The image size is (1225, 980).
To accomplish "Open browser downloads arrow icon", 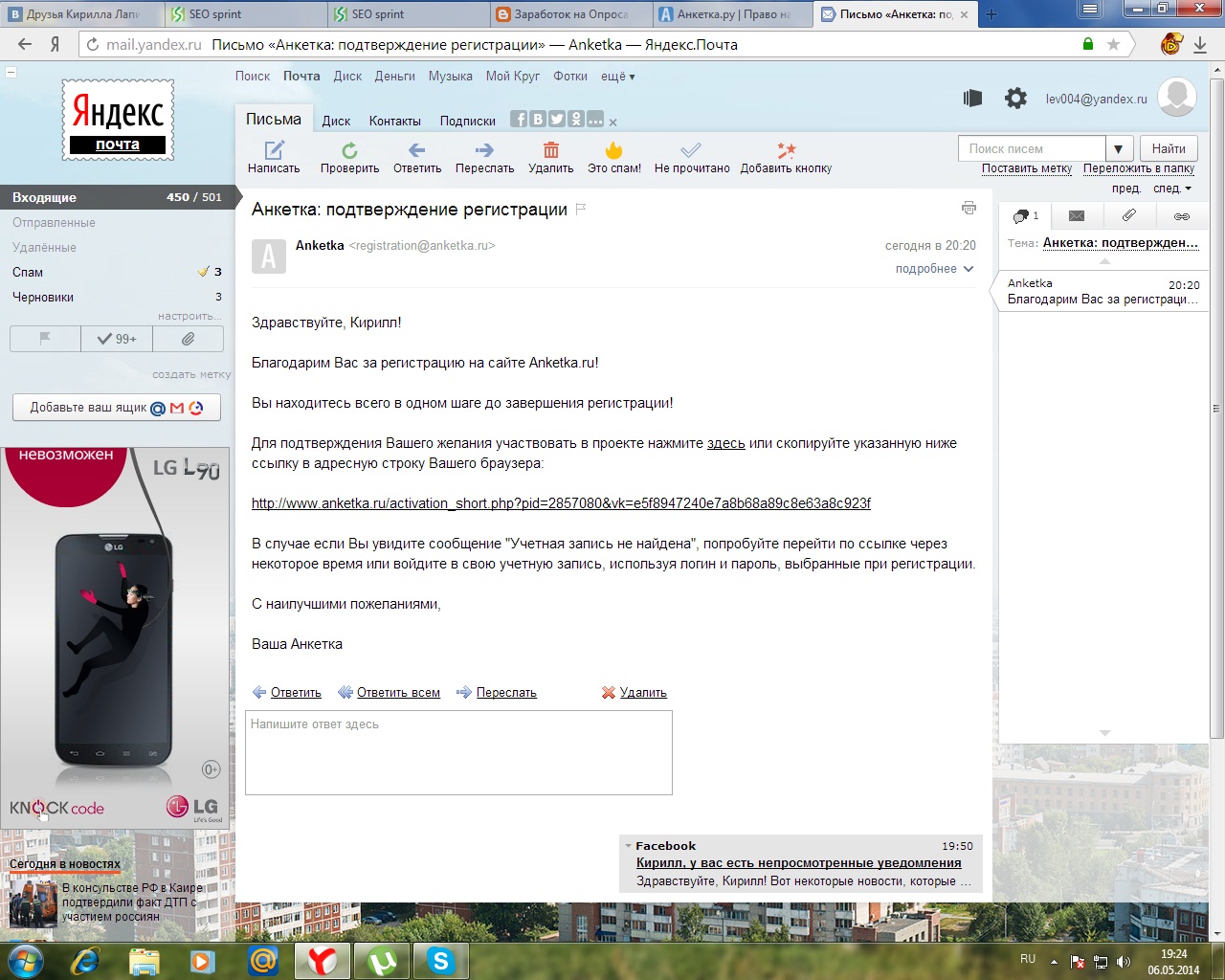I will tap(1200, 44).
